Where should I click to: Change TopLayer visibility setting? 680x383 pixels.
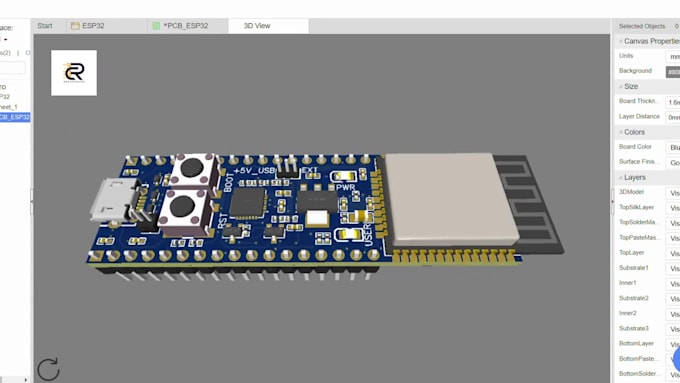[673, 254]
